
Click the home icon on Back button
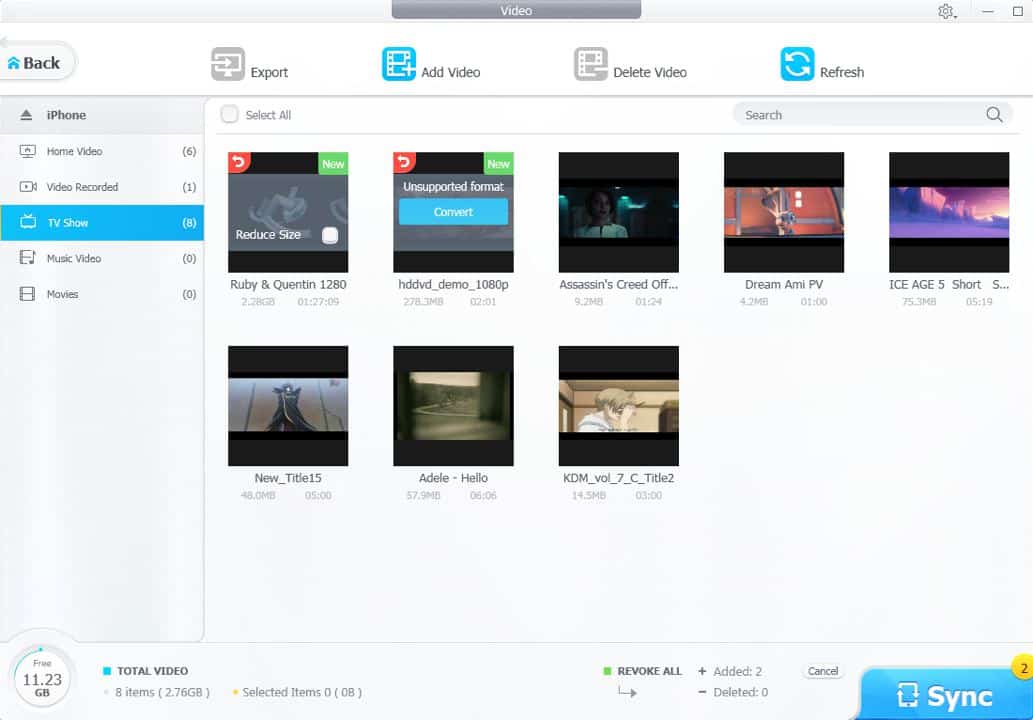[13, 63]
